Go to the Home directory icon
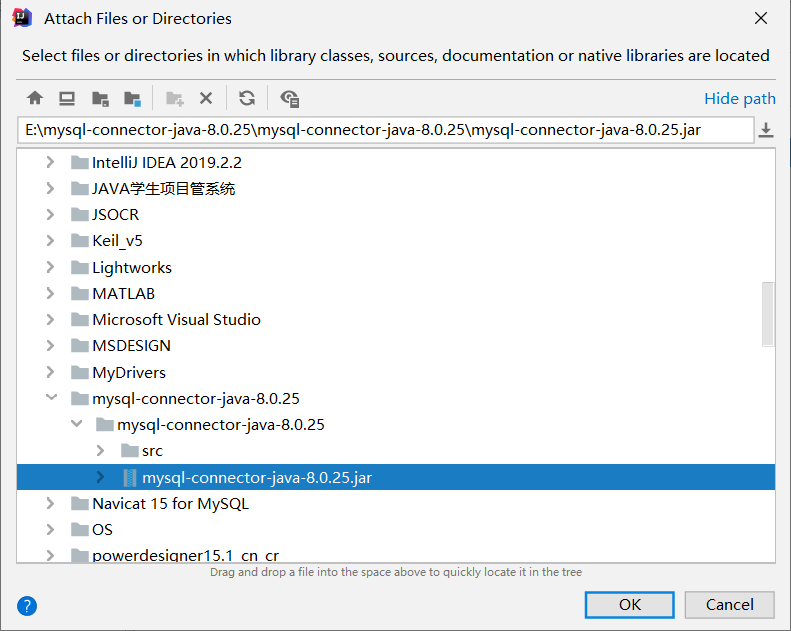Image resolution: width=791 pixels, height=631 pixels. (x=35, y=98)
